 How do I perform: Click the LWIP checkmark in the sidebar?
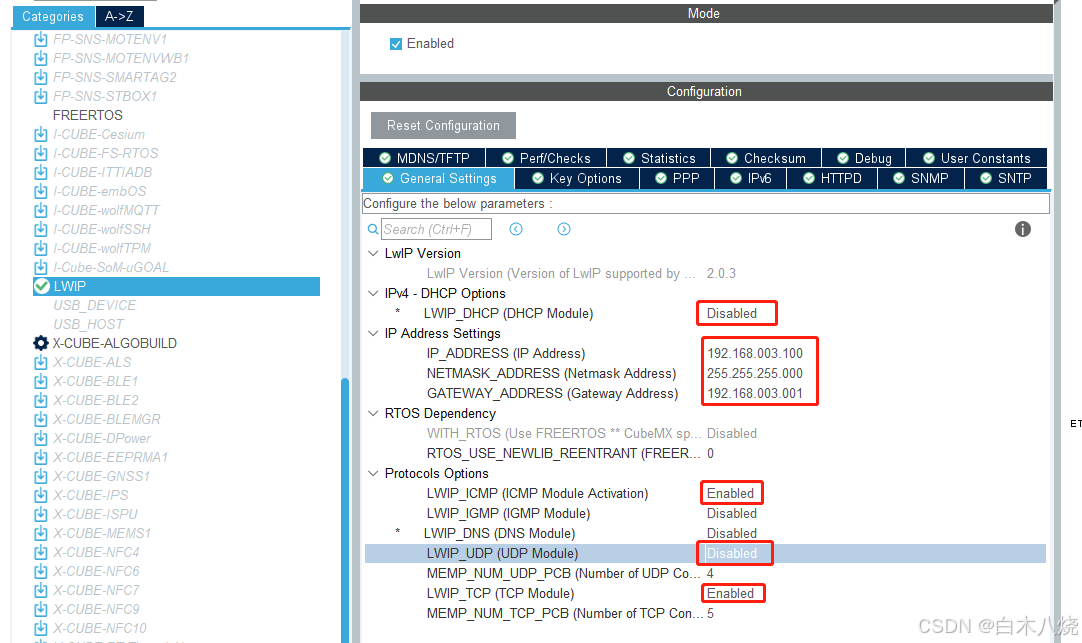tap(40, 286)
